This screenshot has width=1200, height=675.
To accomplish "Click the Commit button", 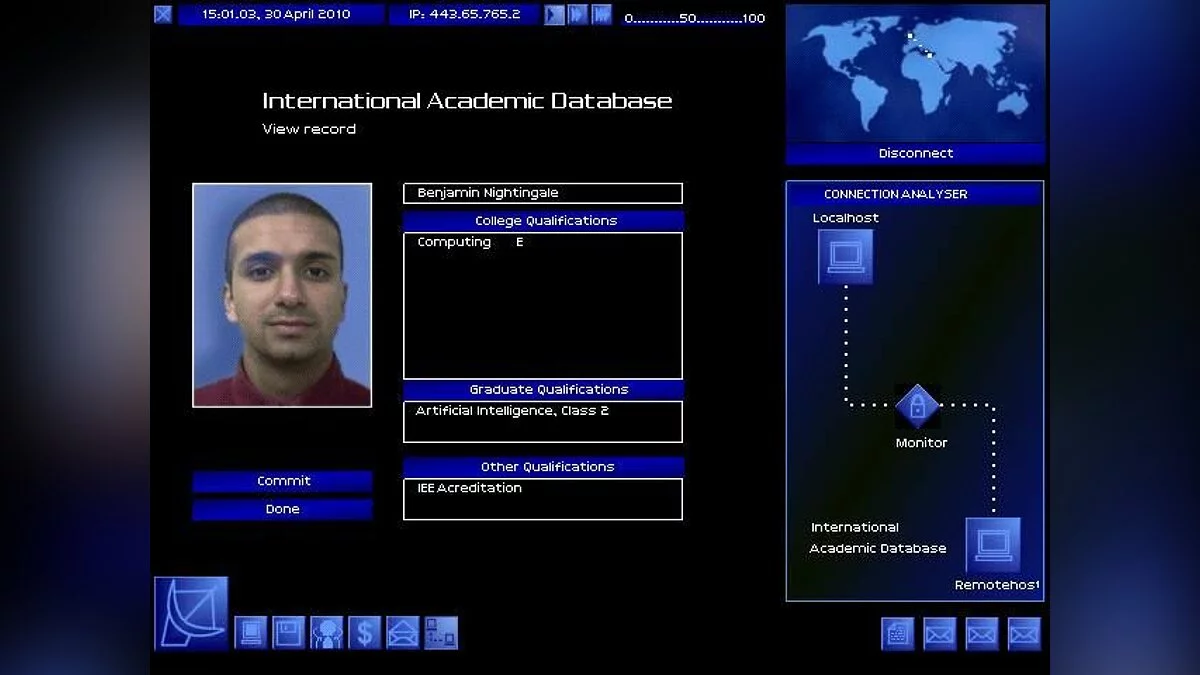I will click(x=282, y=481).
